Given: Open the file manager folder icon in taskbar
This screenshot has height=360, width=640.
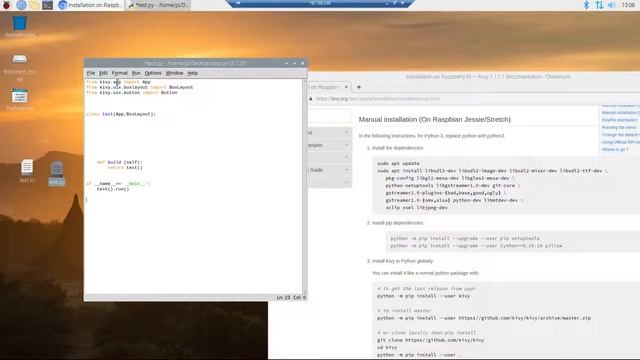Looking at the screenshot, I should (34, 5).
